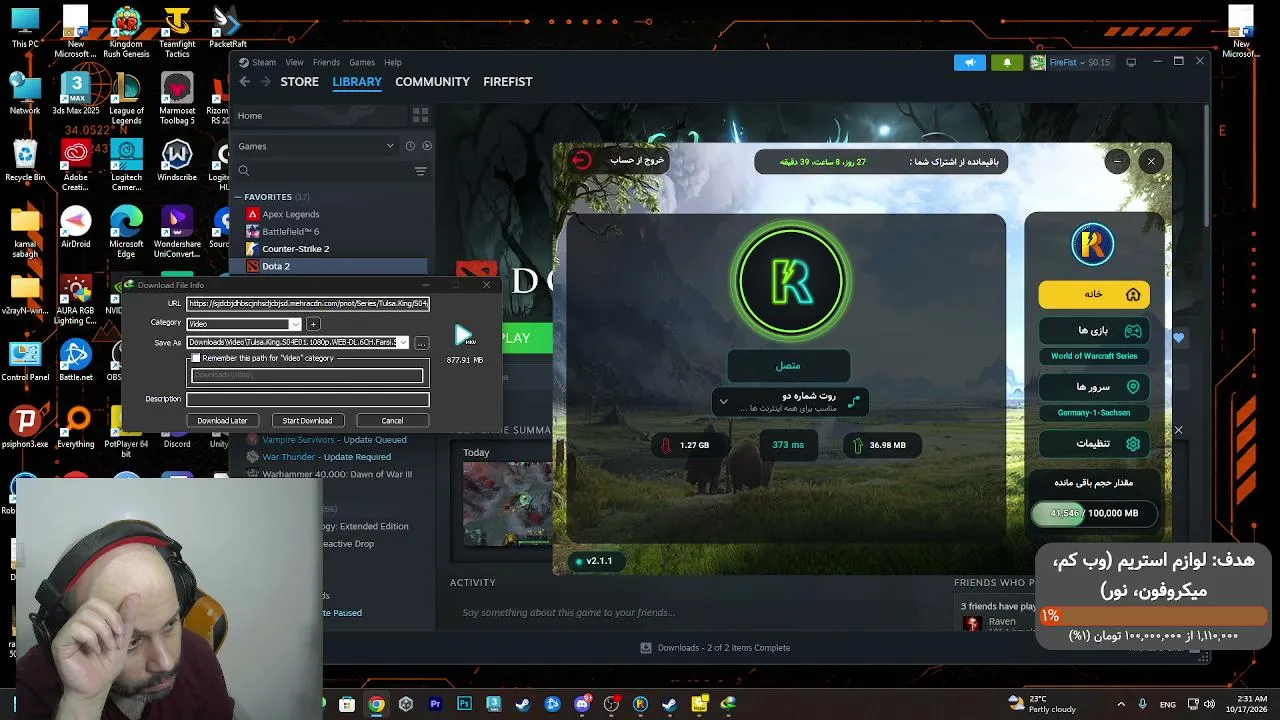
Task: Open the View menu in Steam
Action: point(294,62)
